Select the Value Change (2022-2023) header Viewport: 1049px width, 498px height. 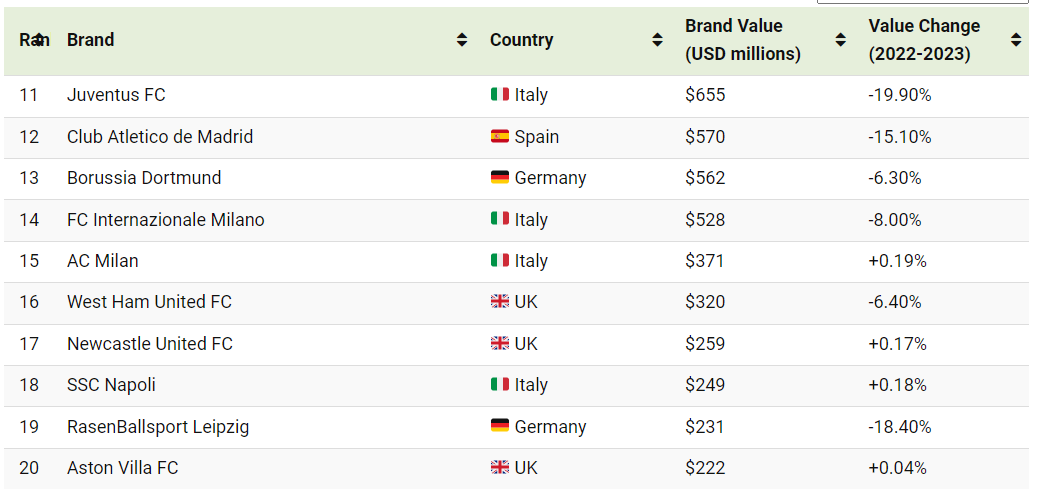925,39
